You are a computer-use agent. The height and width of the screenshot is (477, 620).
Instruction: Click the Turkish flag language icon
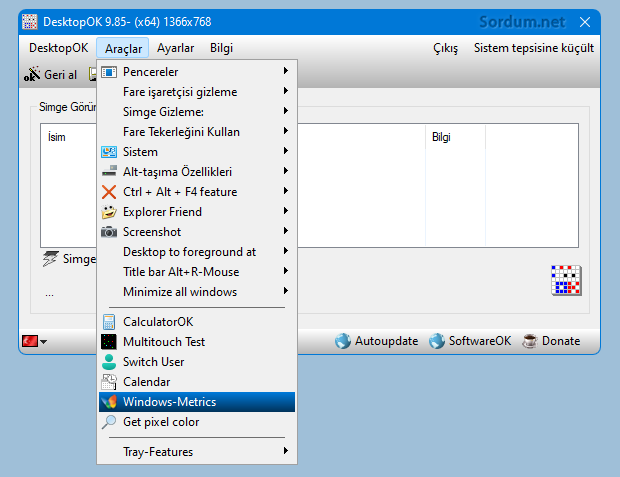[x=30, y=341]
